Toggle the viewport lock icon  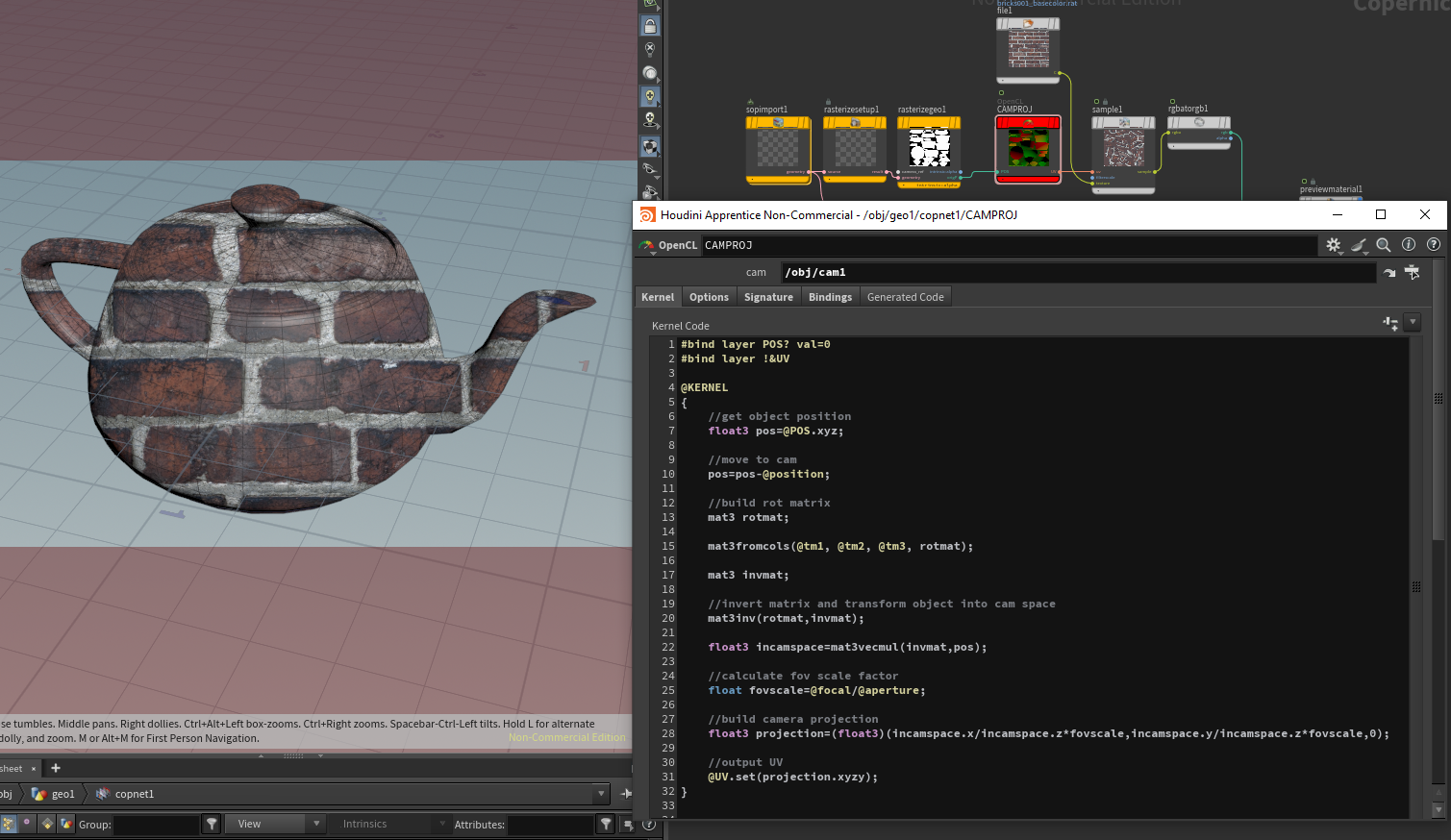[x=650, y=26]
